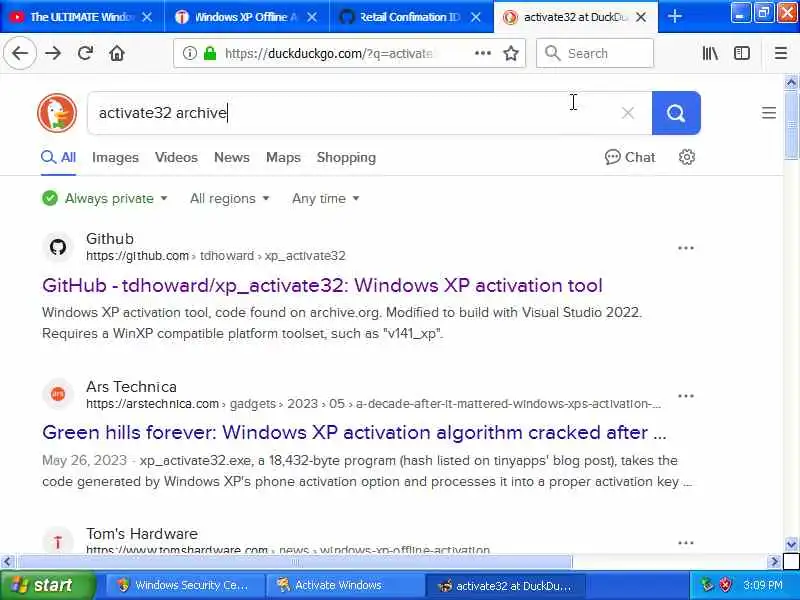Open GitHub tdhoward/xp_activate32 result link
The image size is (800, 600).
point(322,285)
